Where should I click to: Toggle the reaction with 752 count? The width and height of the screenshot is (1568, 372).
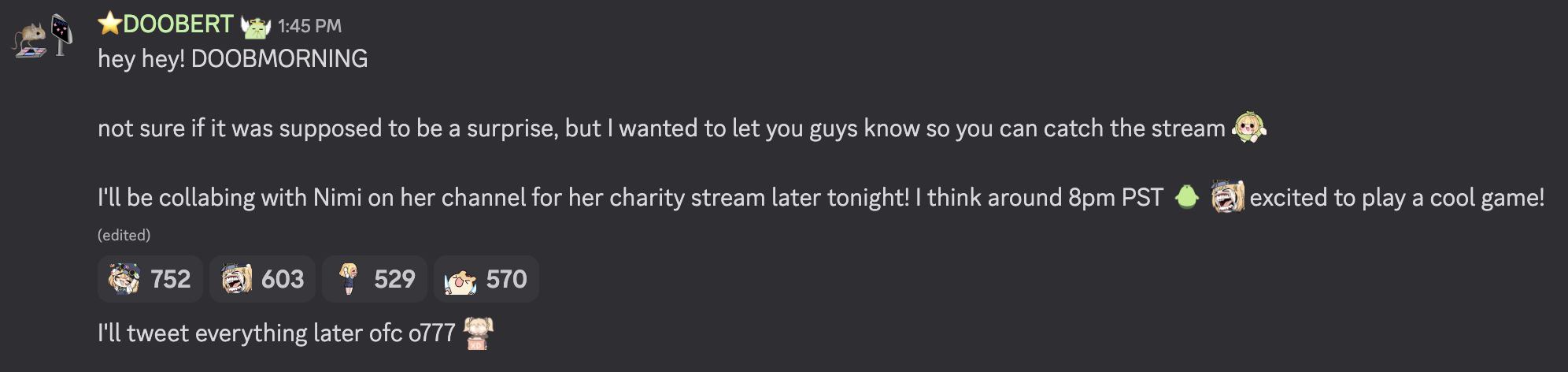click(150, 279)
